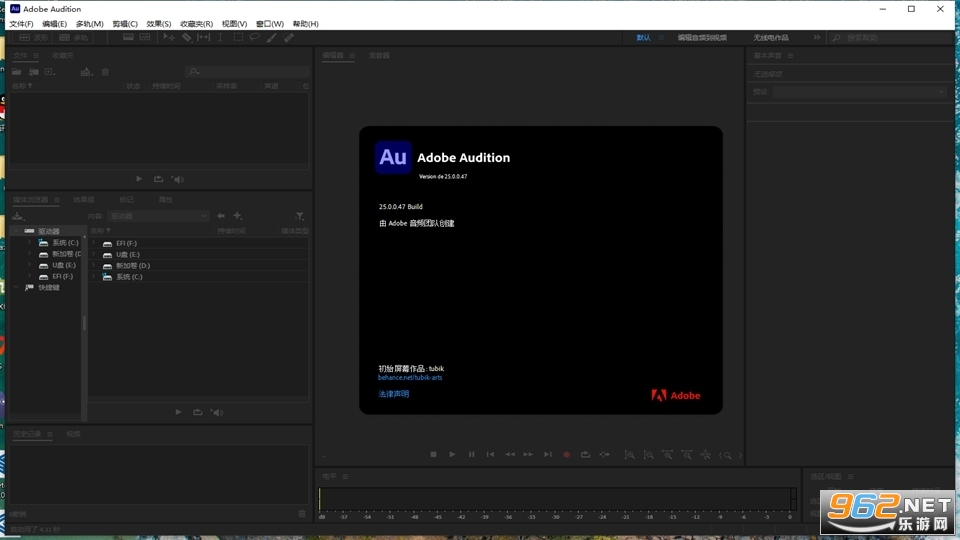Click trash icon in Files panel toolbar
Screen dimensions: 960x540
pos(105,72)
